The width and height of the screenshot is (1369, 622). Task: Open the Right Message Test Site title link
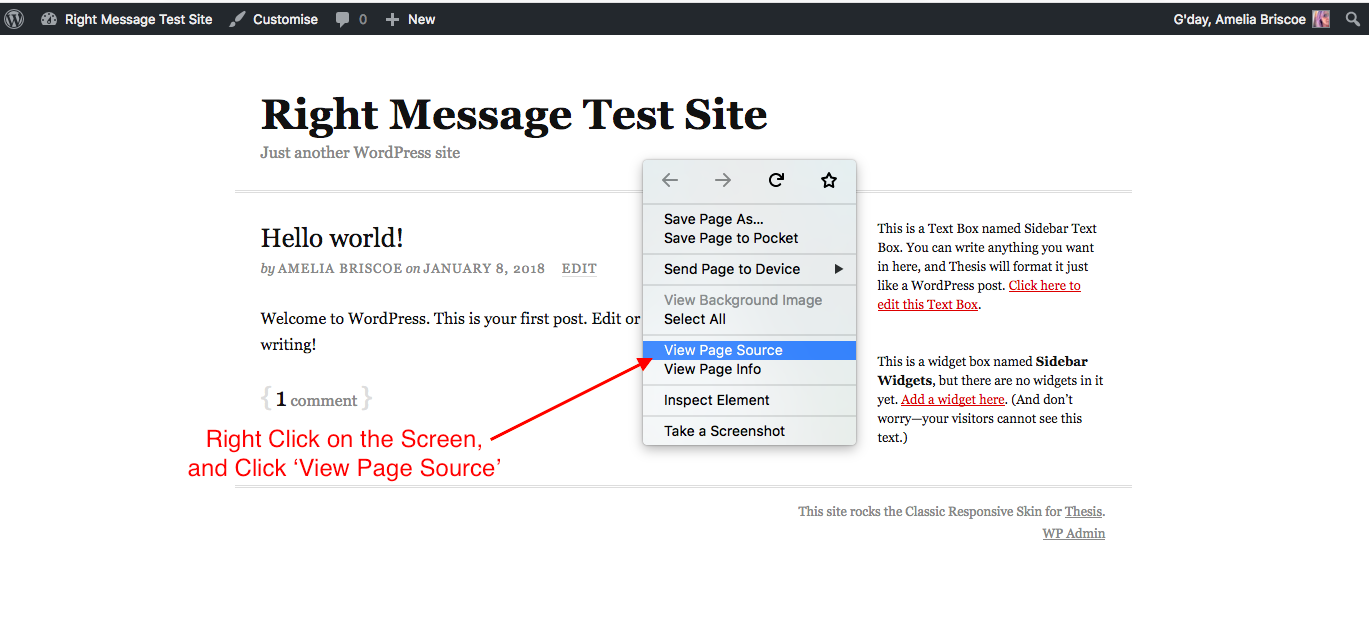tap(514, 115)
